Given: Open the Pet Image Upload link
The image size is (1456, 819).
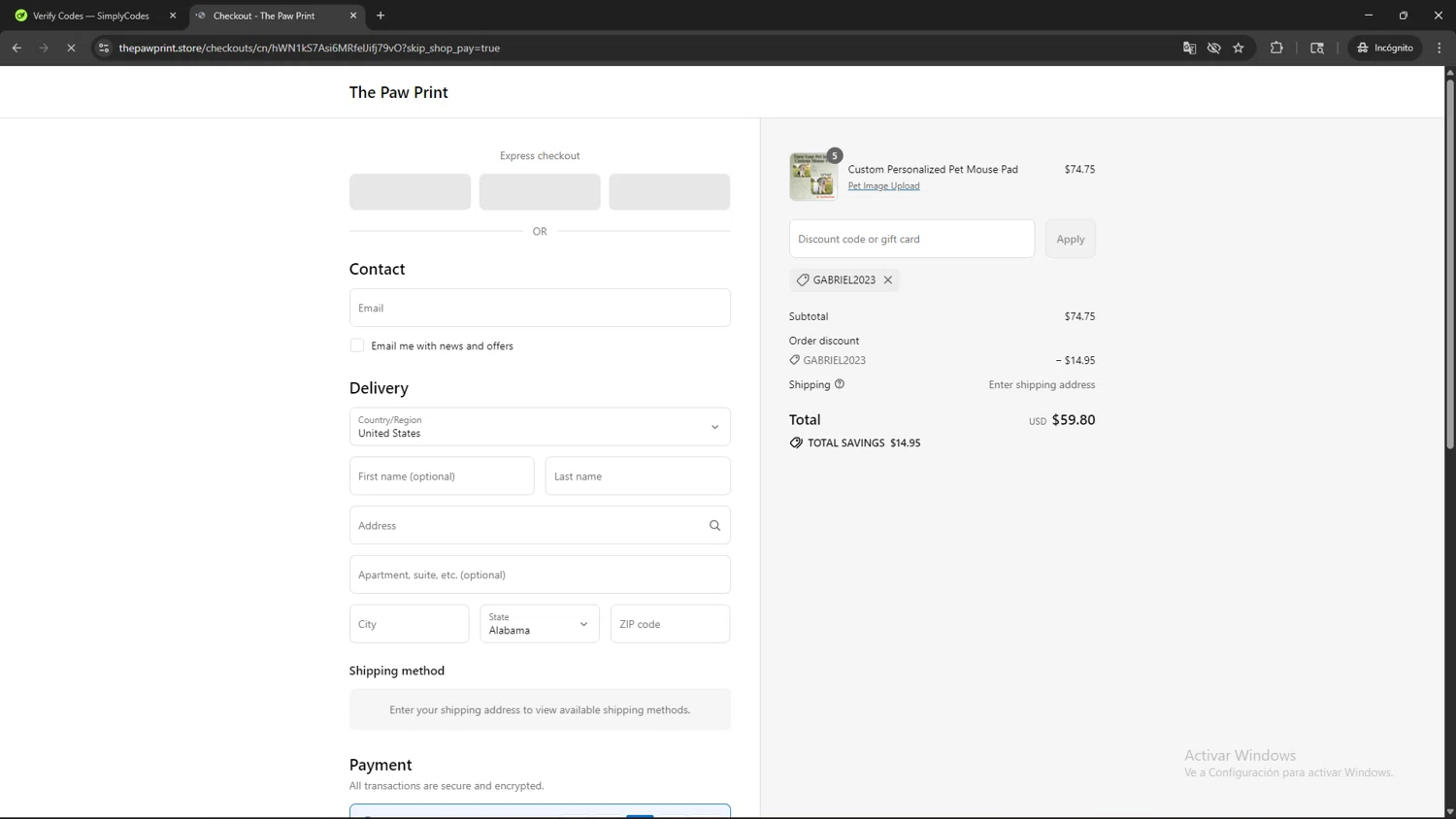Looking at the screenshot, I should [883, 185].
